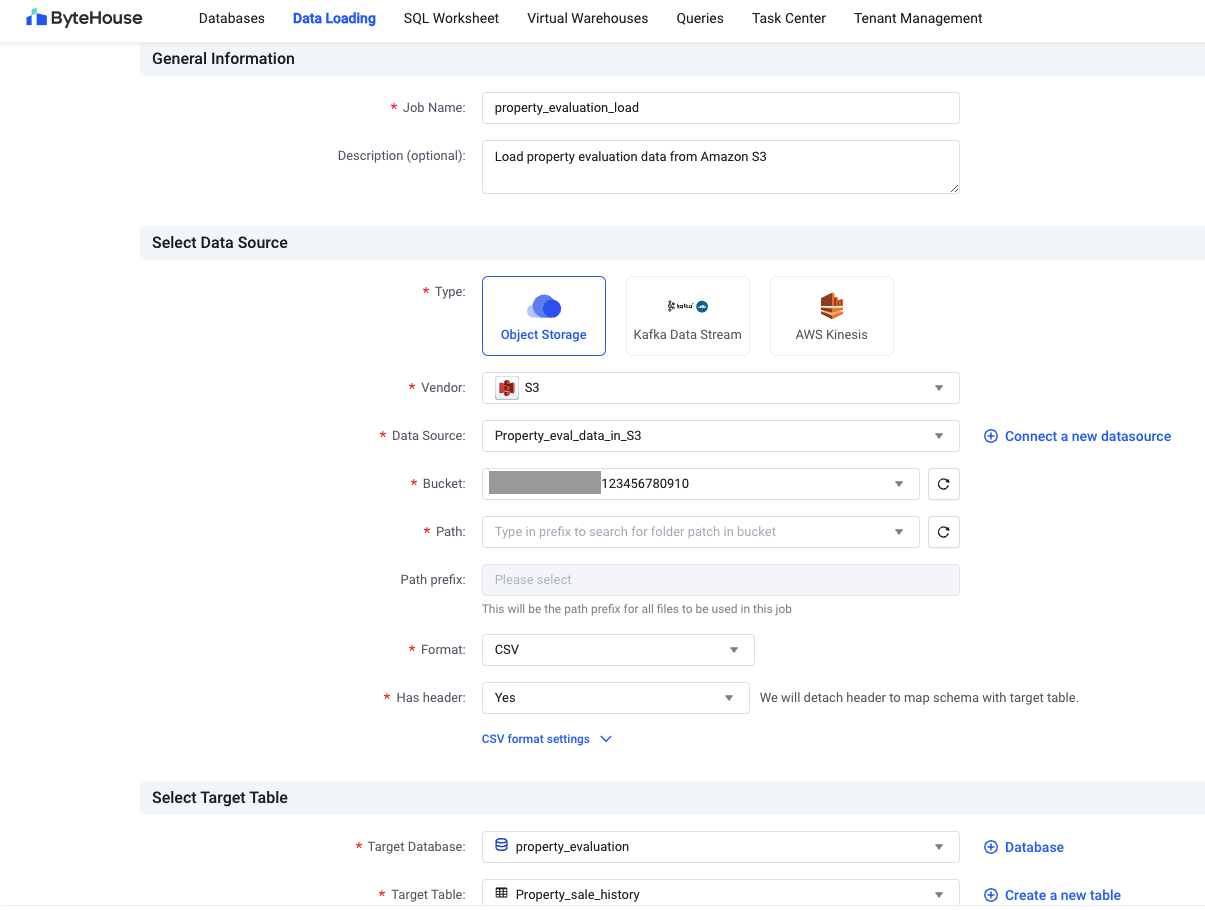
Task: Navigate to Tenant Management
Action: (x=917, y=18)
